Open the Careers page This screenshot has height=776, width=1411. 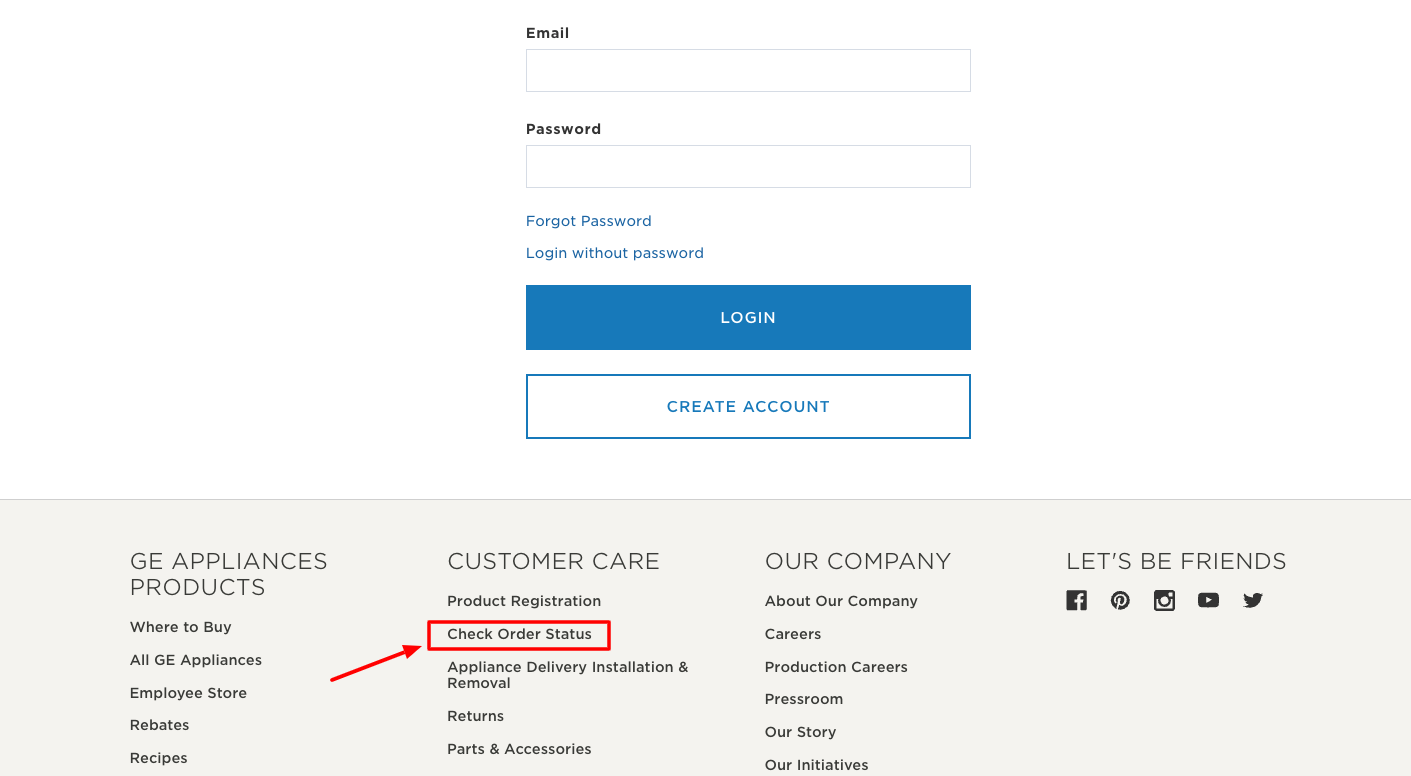(x=792, y=633)
